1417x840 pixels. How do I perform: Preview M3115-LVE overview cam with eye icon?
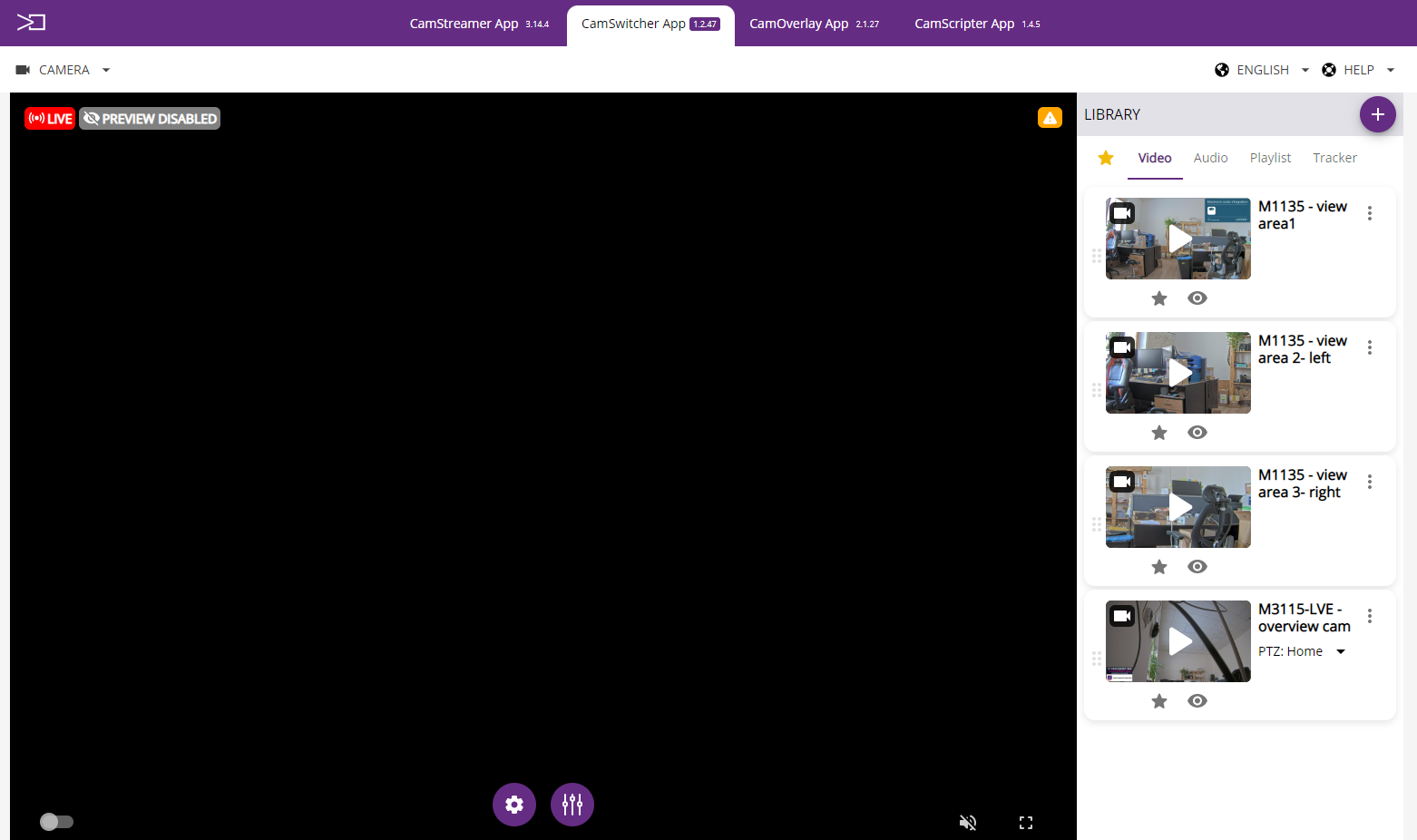click(1197, 701)
